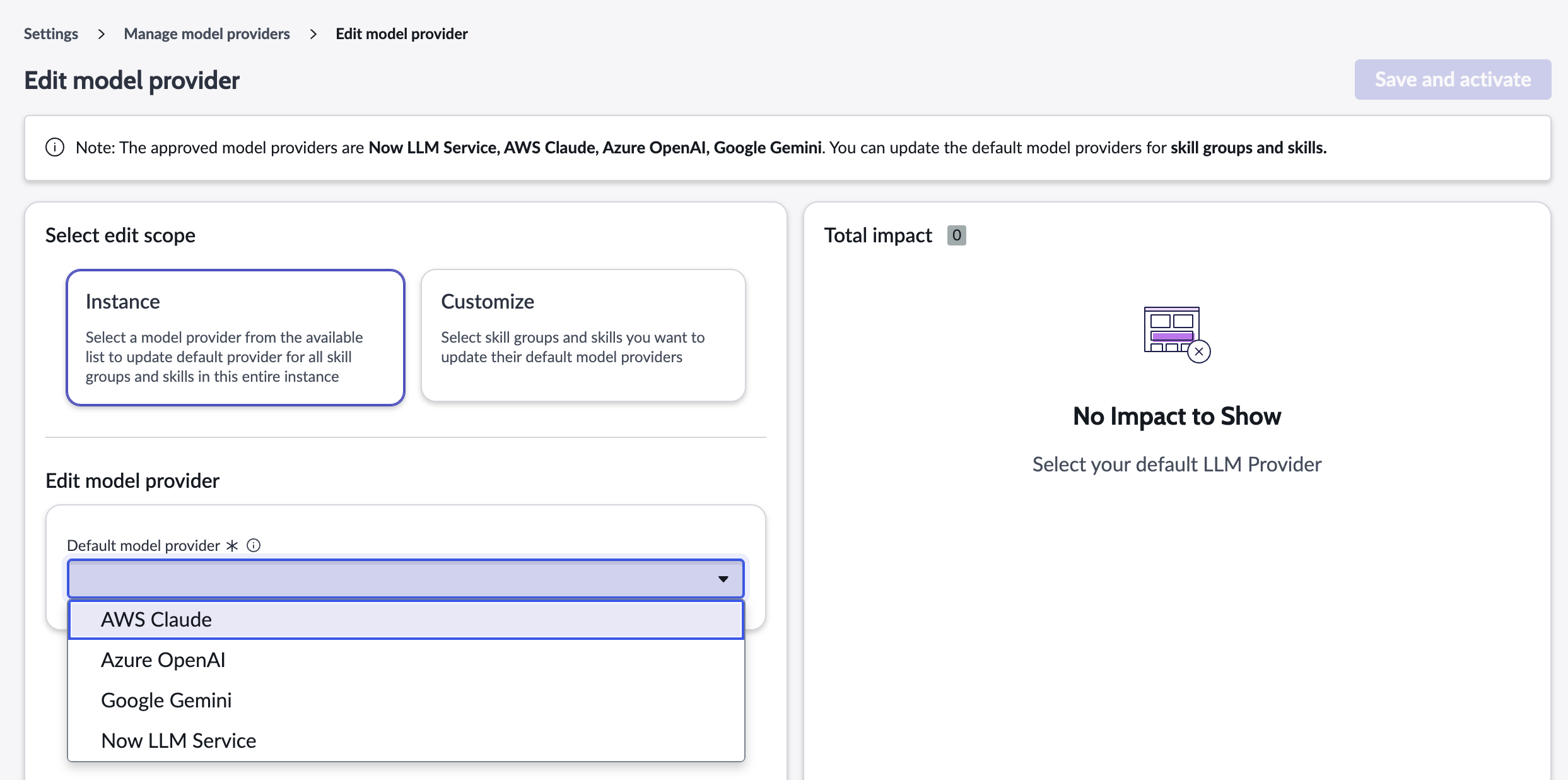Click the Edit model provider breadcrumb
The width and height of the screenshot is (1568, 780).
click(402, 34)
